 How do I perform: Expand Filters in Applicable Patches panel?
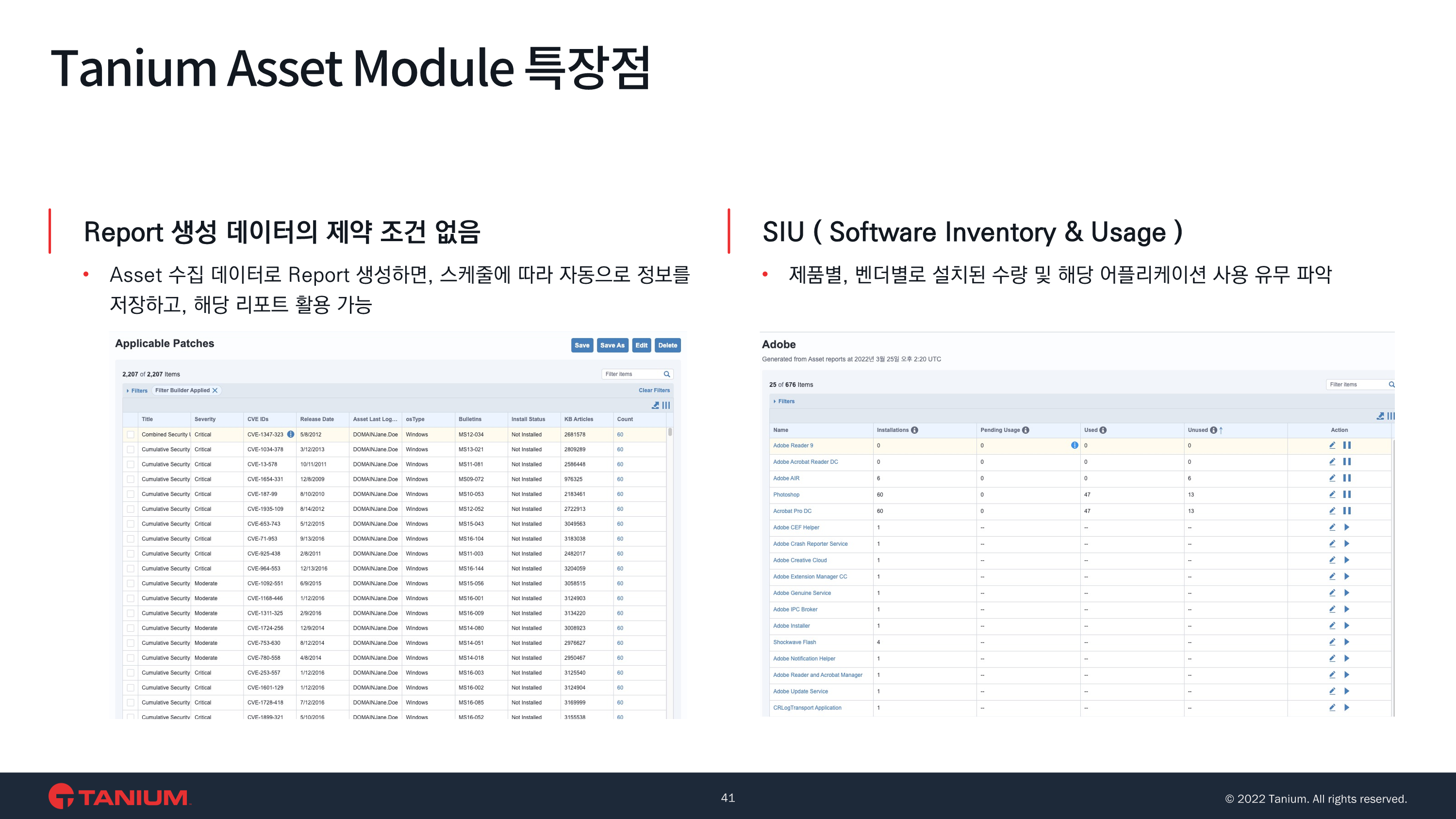tap(137, 391)
